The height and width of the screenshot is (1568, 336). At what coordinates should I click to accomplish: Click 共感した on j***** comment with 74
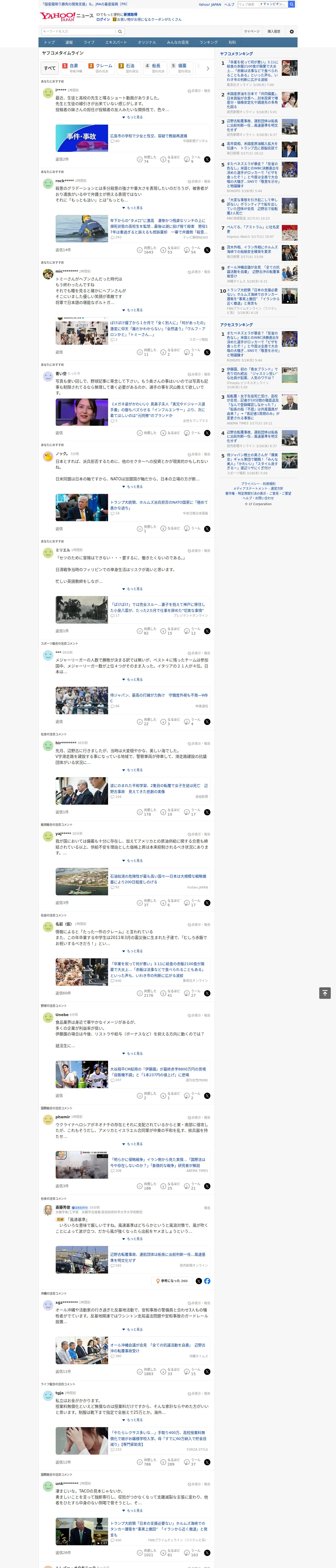(x=147, y=159)
